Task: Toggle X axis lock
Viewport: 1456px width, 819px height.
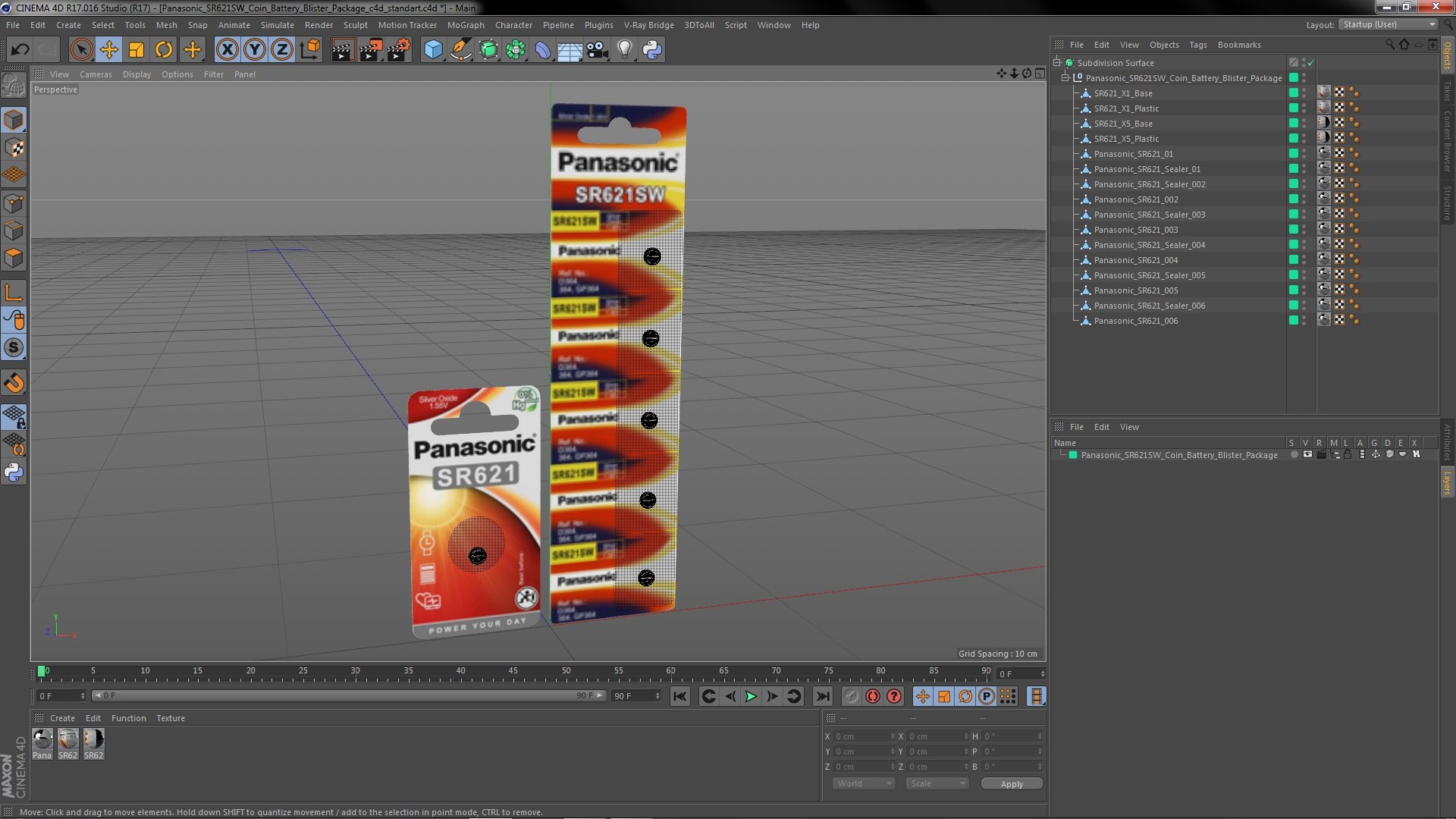Action: (227, 50)
